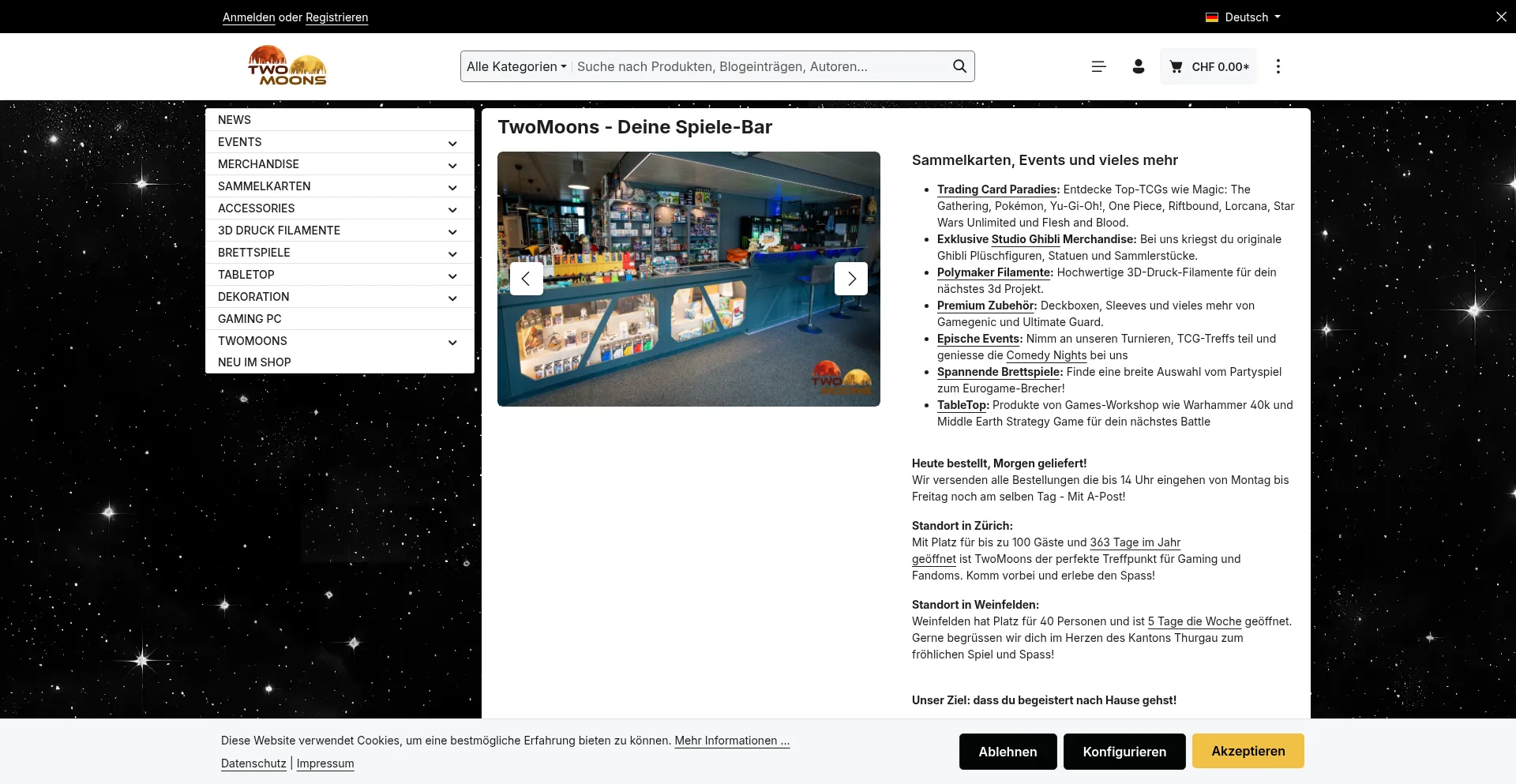Open the hamburger menu icon

1098,66
